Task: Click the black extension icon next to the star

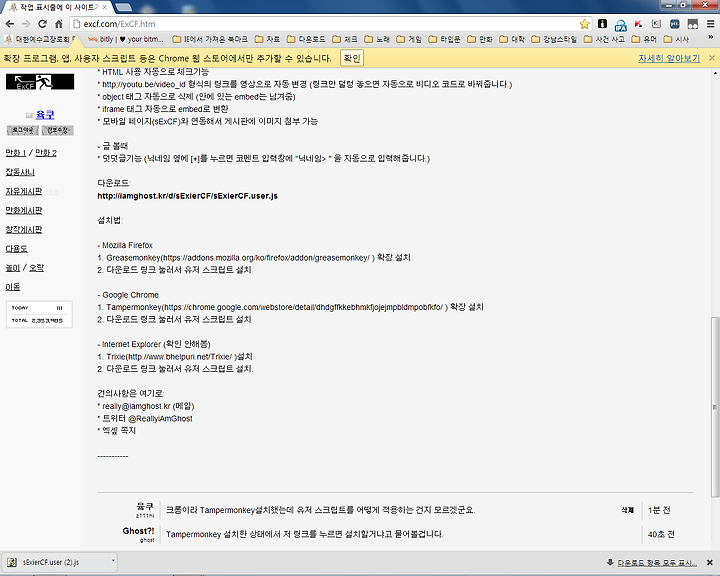Action: tap(602, 24)
